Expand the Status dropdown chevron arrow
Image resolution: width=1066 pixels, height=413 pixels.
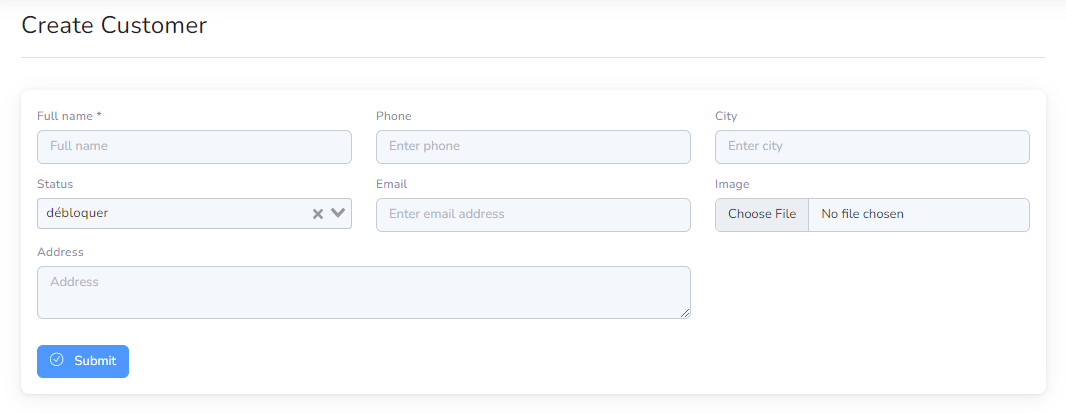click(338, 213)
